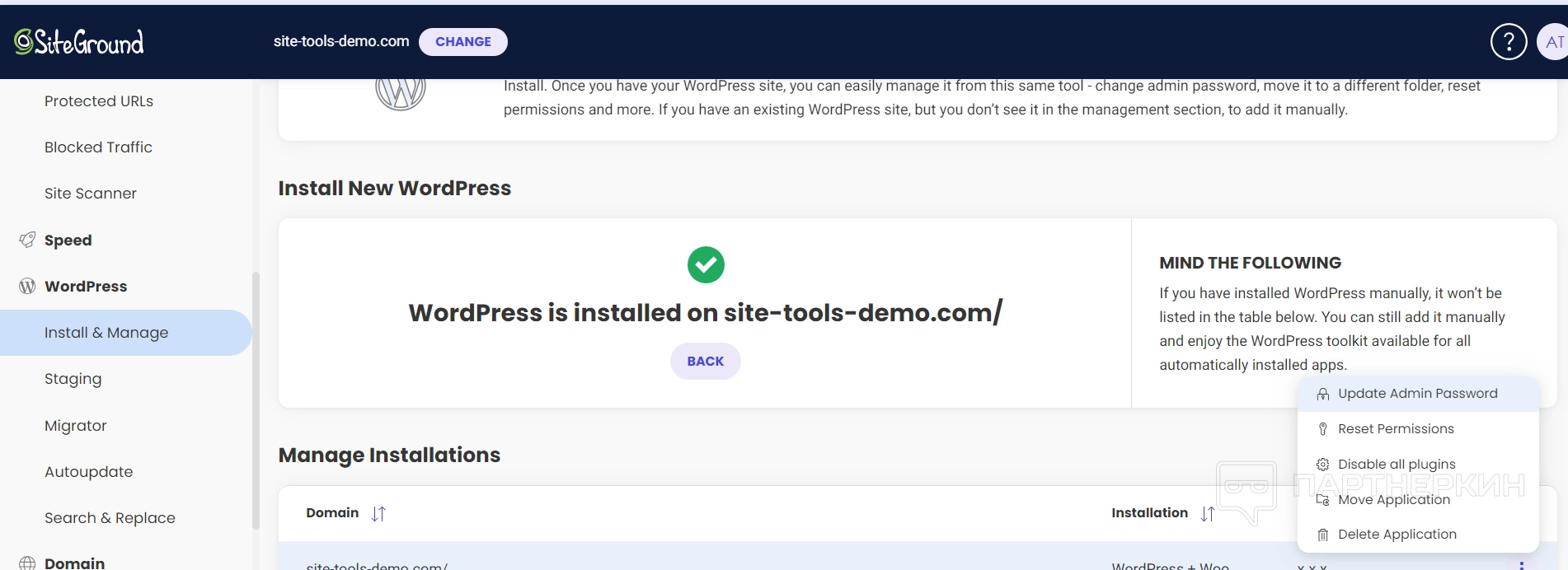Click the WordPress logo sidebar icon
Screen dimensions: 1568x570
click(x=27, y=286)
